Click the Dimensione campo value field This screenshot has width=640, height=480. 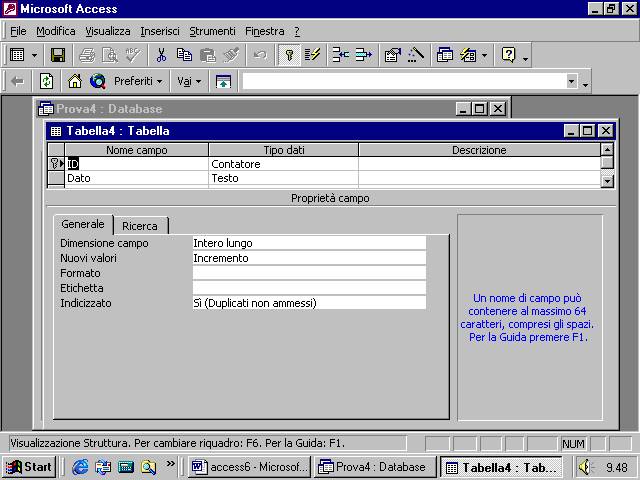click(309, 243)
